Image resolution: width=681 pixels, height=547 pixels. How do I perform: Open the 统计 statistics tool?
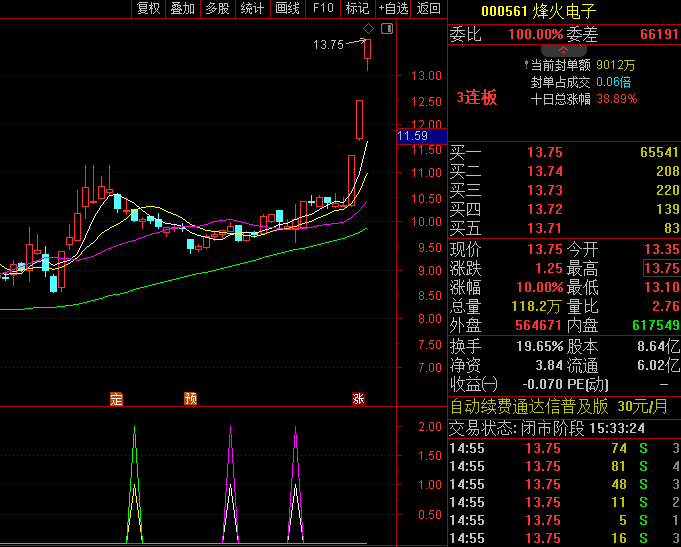point(252,9)
